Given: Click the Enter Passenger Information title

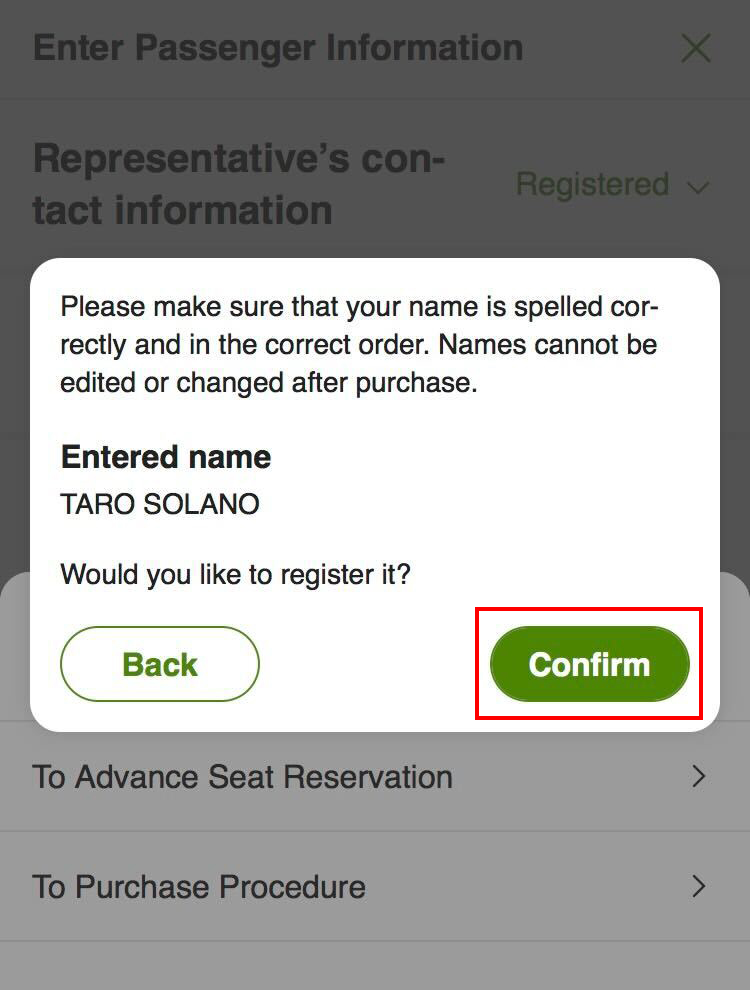Looking at the screenshot, I should [278, 48].
